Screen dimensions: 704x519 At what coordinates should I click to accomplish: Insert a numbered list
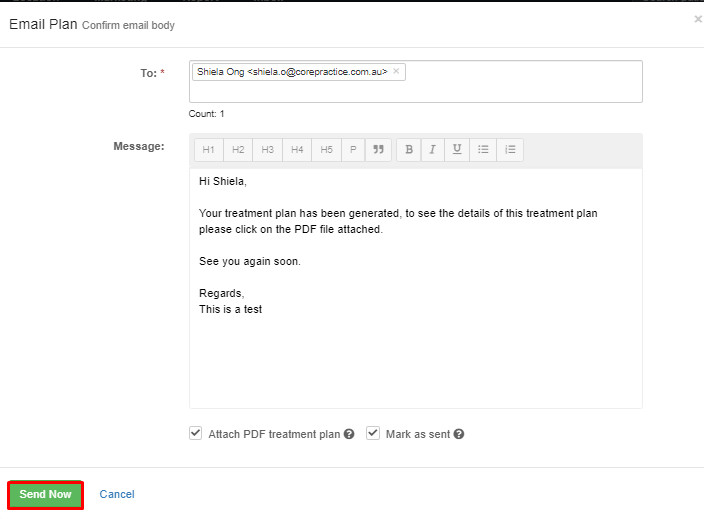point(510,150)
